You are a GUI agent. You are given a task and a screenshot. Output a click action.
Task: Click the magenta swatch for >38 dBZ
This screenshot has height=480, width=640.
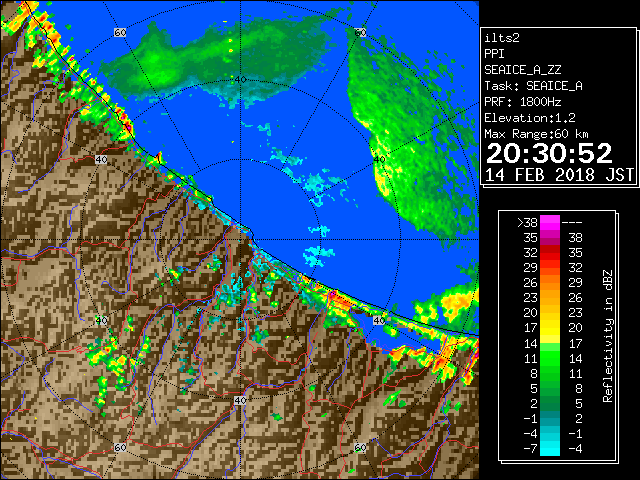pyautogui.click(x=550, y=222)
